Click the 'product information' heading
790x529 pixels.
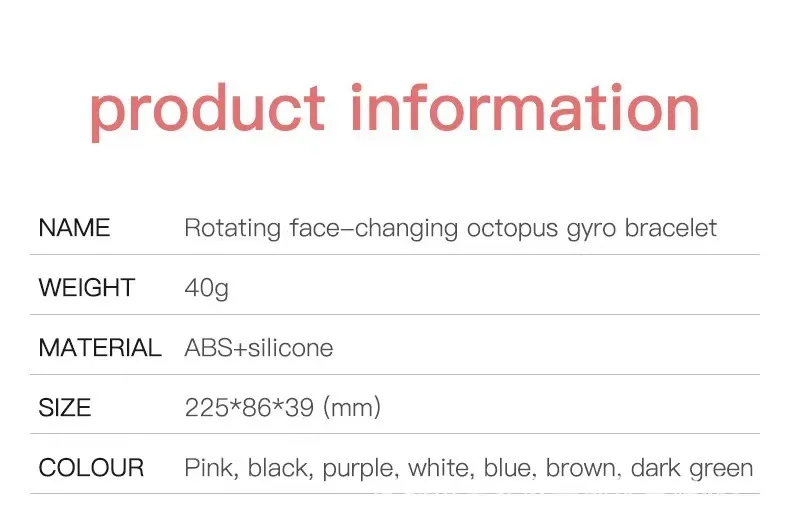395,111
